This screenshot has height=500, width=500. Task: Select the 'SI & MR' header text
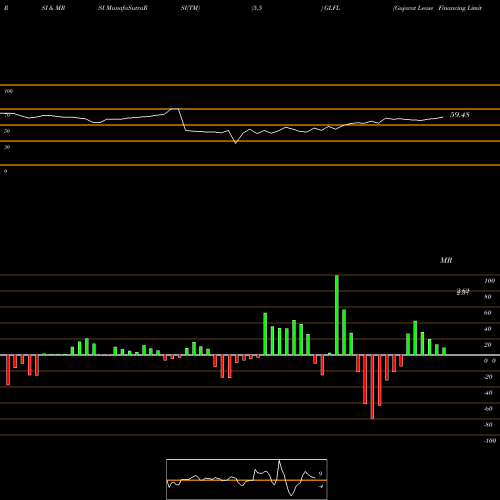(53, 8)
